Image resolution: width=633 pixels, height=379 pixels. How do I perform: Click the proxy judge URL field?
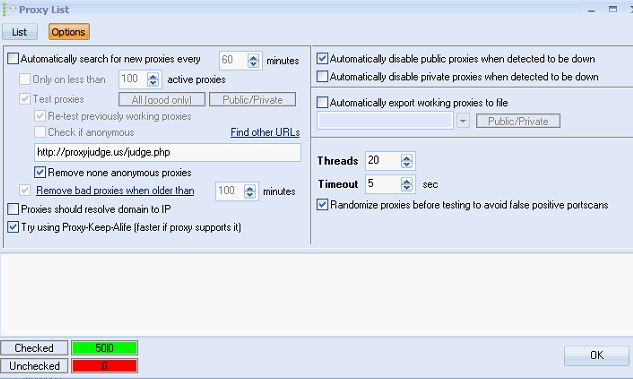(168, 153)
